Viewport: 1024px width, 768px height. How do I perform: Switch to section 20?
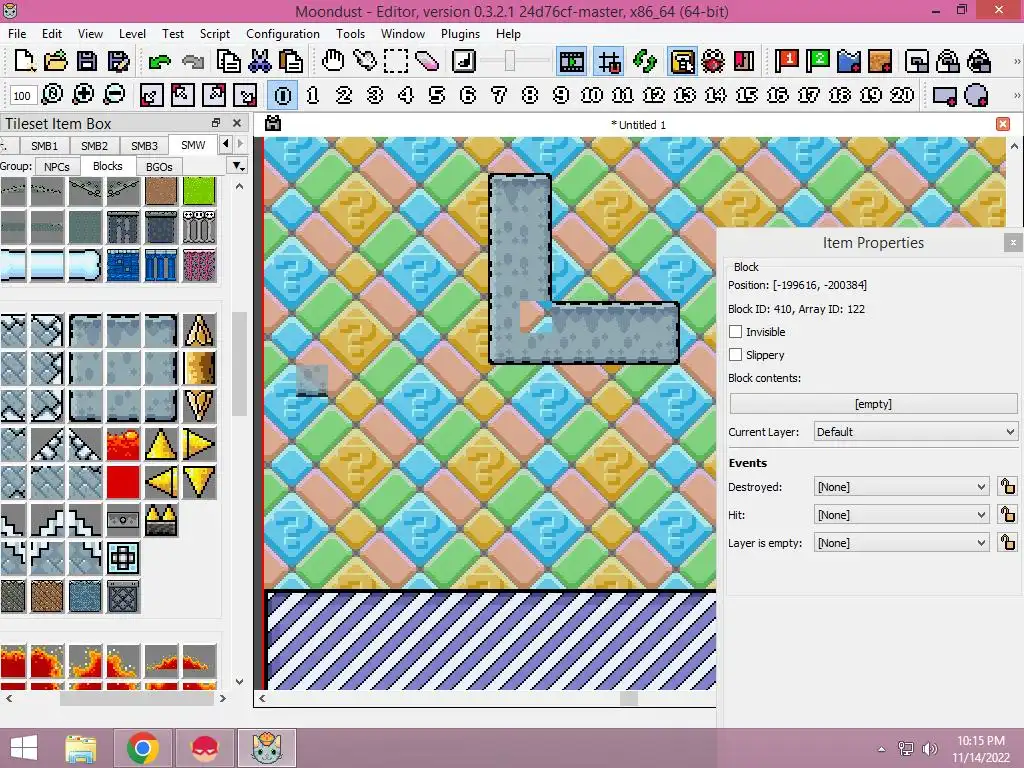pyautogui.click(x=902, y=95)
